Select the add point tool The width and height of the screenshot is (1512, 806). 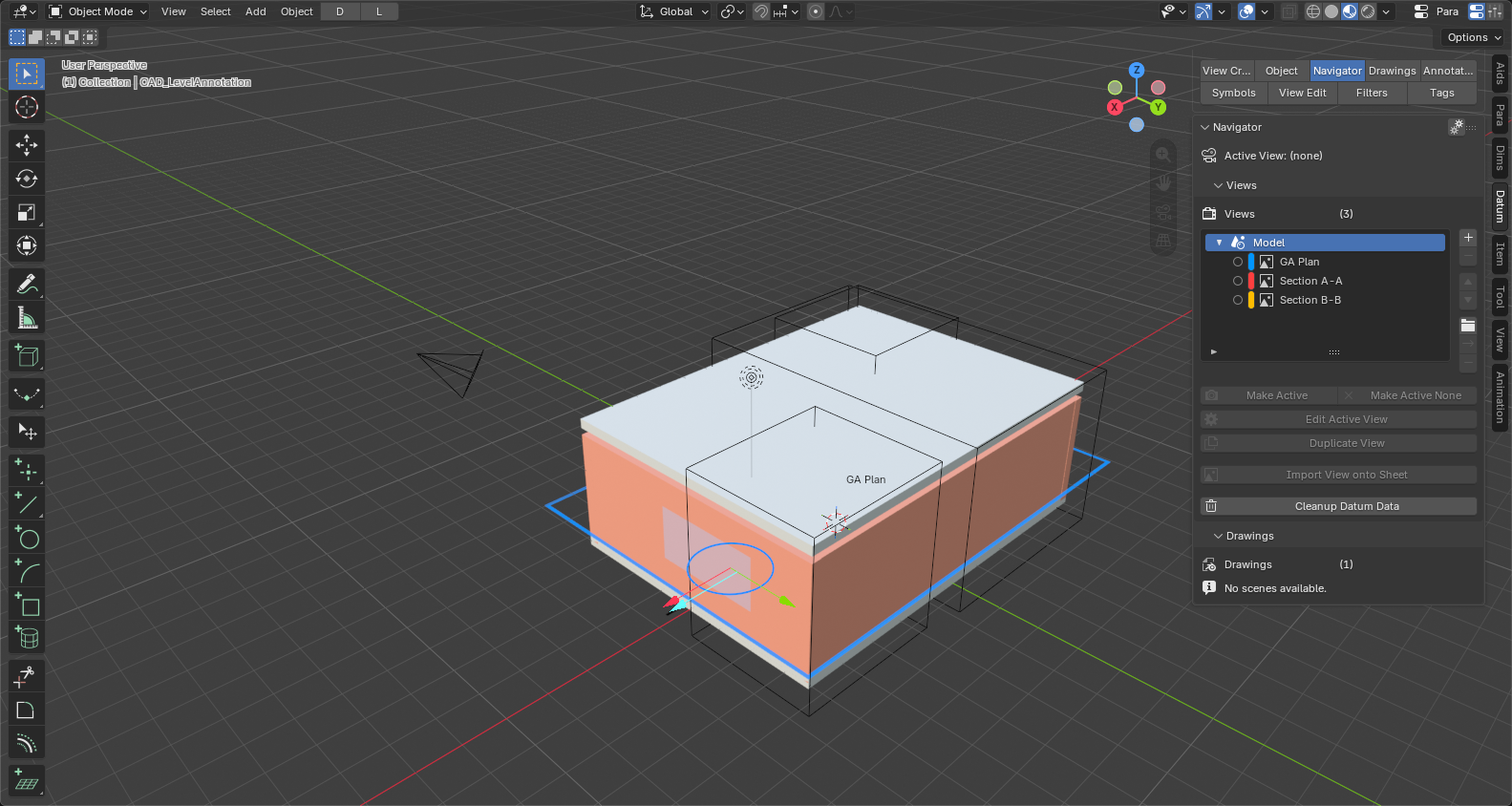pos(27,471)
